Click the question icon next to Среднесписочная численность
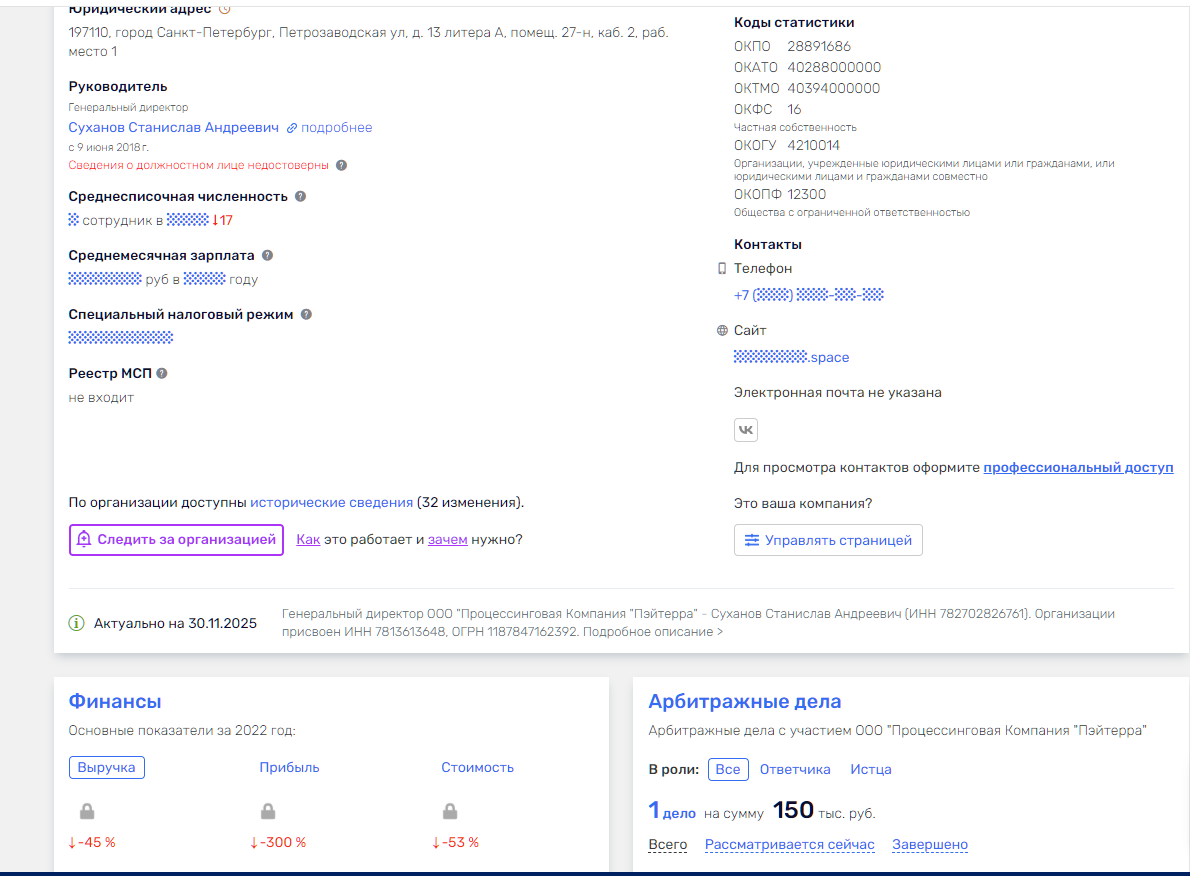 click(x=301, y=197)
